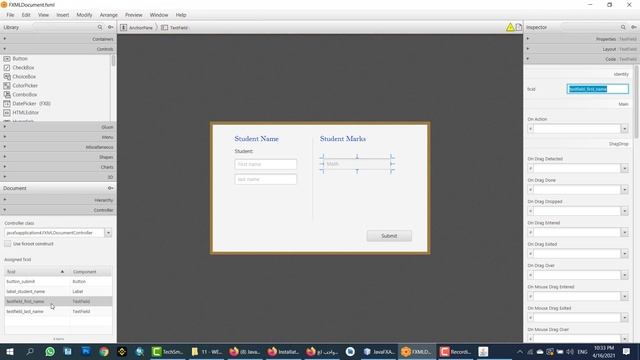This screenshot has height=360, width=640.
Task: Open the On Drag Detected dropdown arrow
Action: (x=624, y=168)
